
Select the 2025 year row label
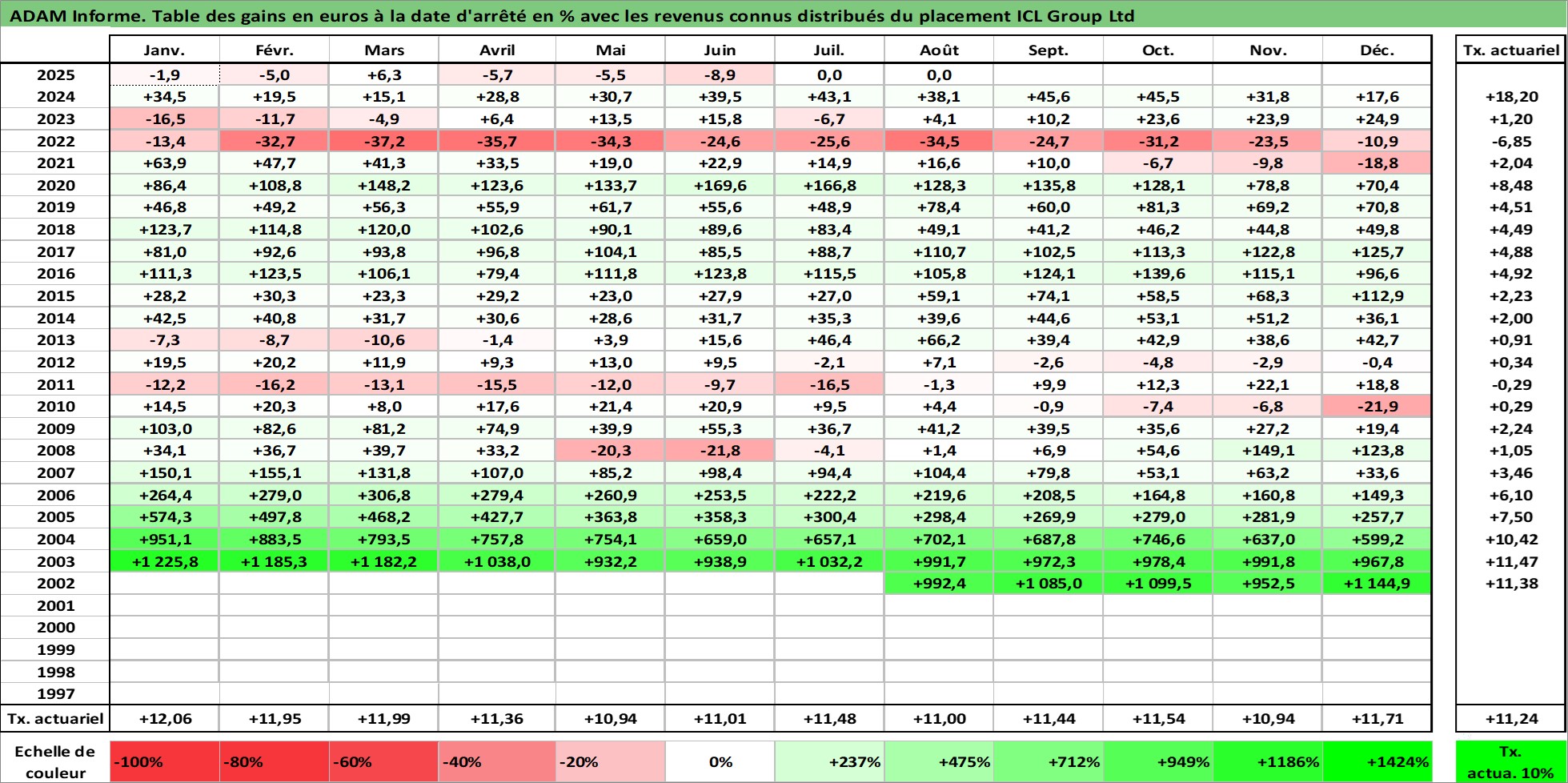[x=55, y=74]
